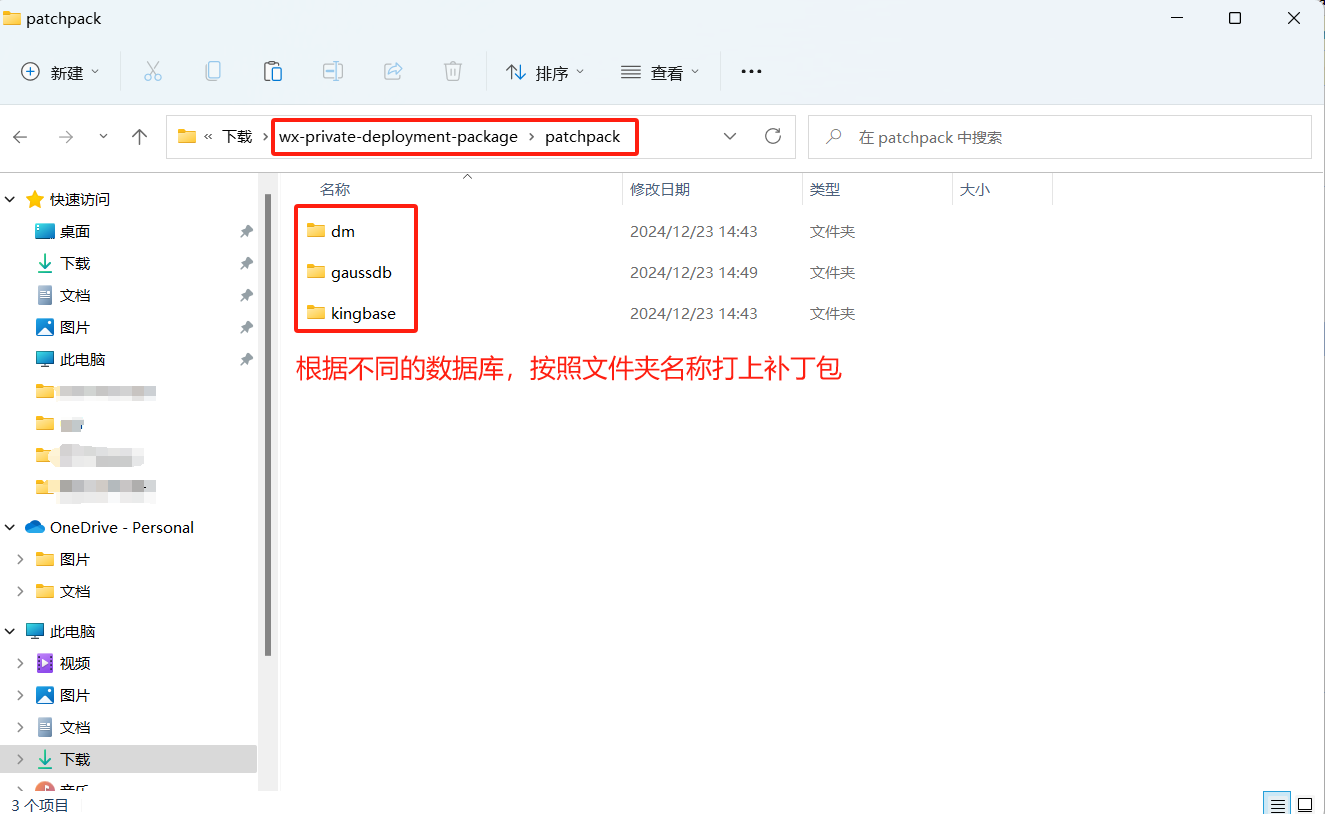Click the Rename icon in toolbar
1325x814 pixels.
point(332,72)
